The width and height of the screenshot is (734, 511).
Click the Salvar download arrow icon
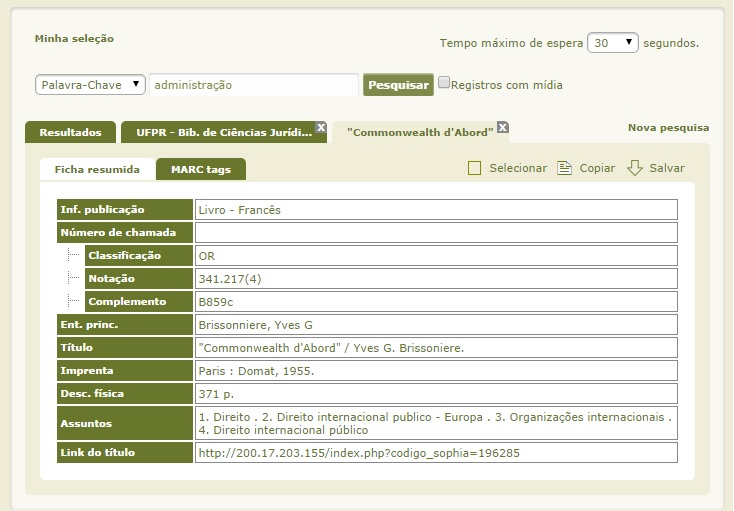(634, 168)
